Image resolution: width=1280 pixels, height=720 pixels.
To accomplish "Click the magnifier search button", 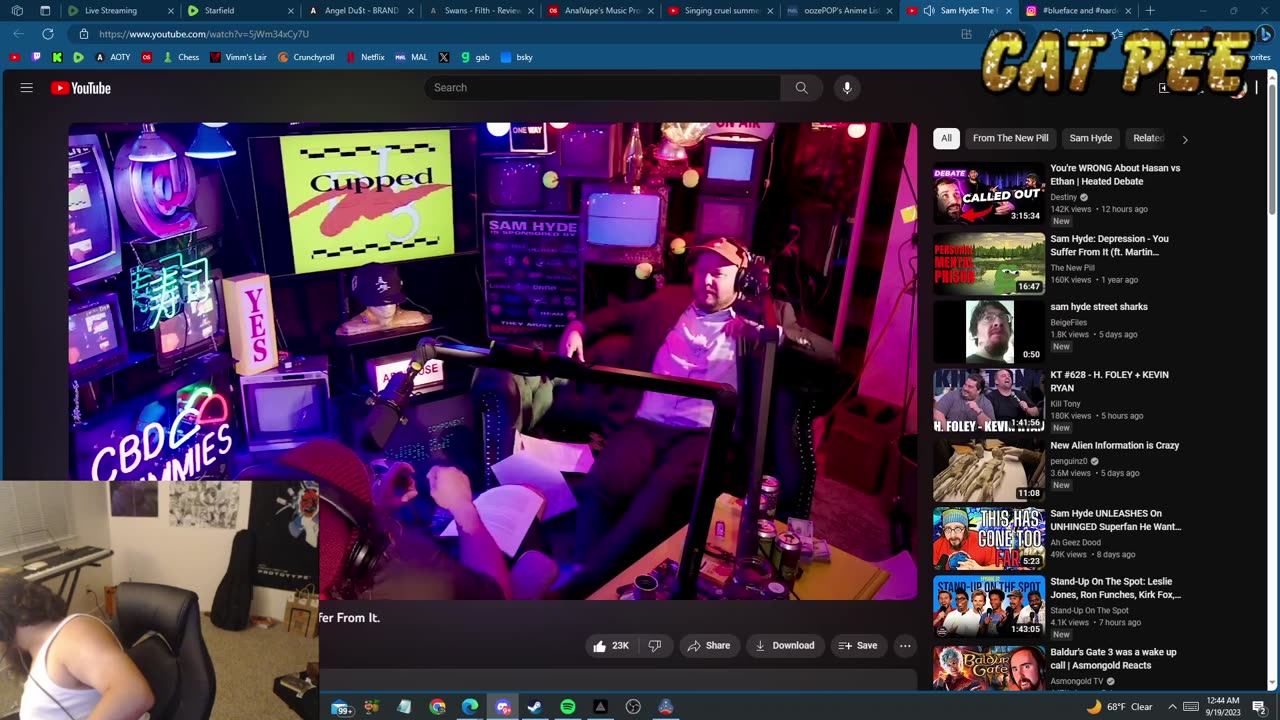I will tap(801, 88).
